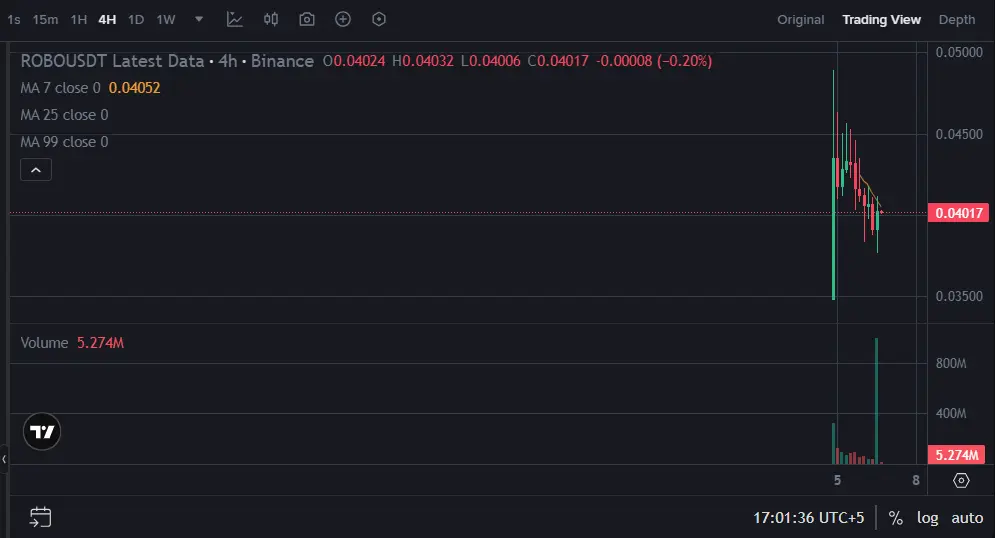Open timezone menu showing 17:01:36 UTC+5

pyautogui.click(x=808, y=518)
